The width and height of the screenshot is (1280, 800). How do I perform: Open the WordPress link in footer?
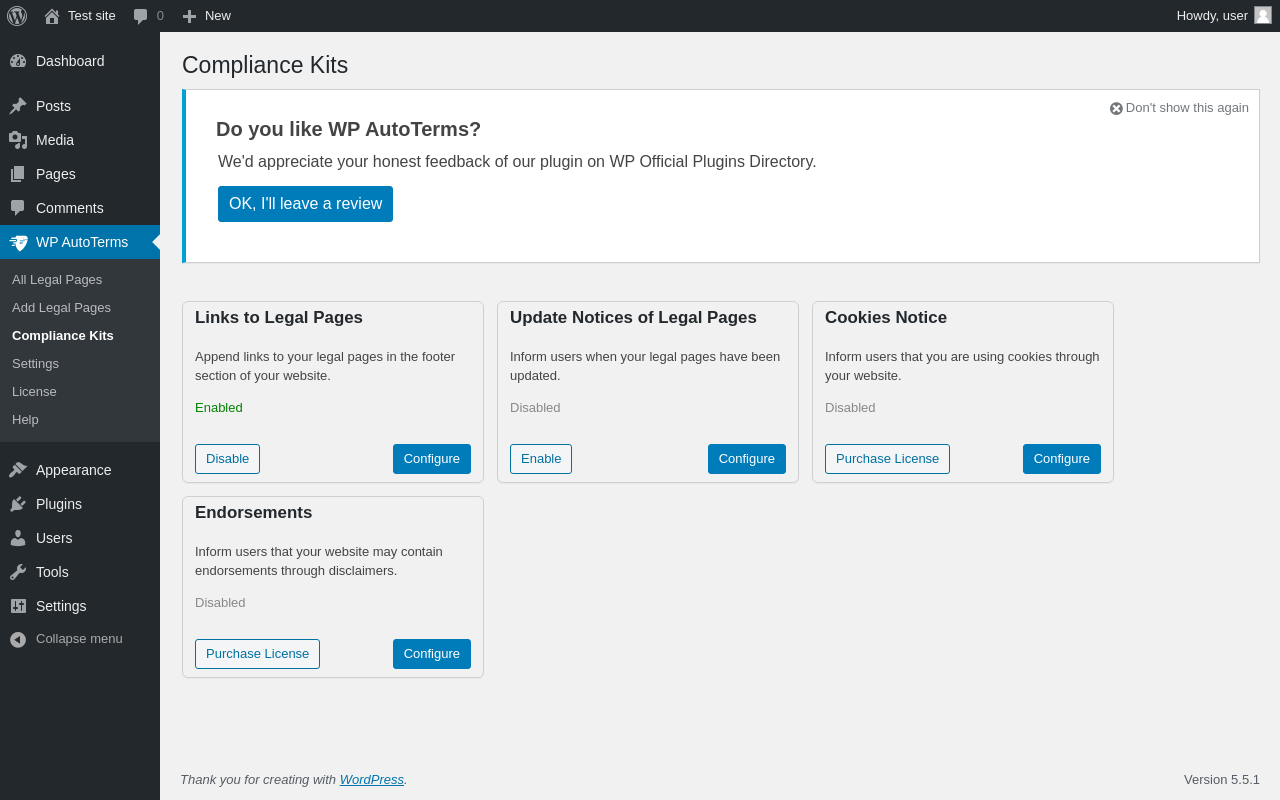[371, 779]
